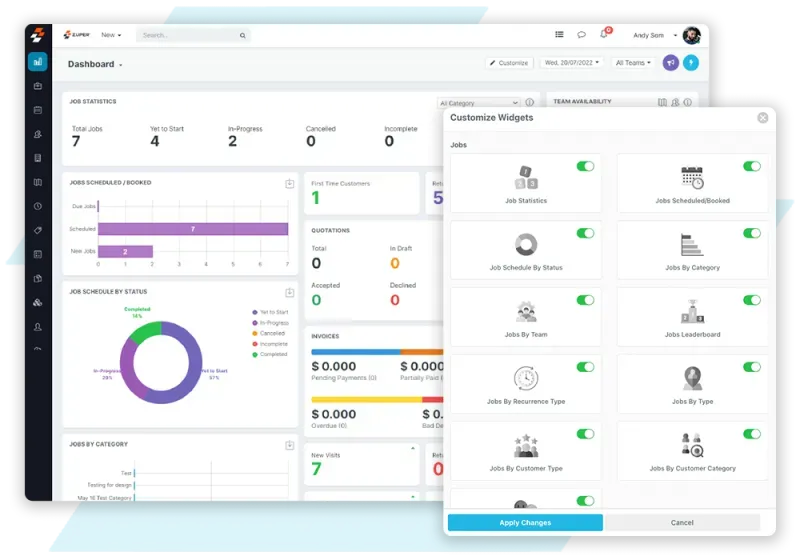The height and width of the screenshot is (560, 800).
Task: Open the map icon in sidebar
Action: point(38,182)
